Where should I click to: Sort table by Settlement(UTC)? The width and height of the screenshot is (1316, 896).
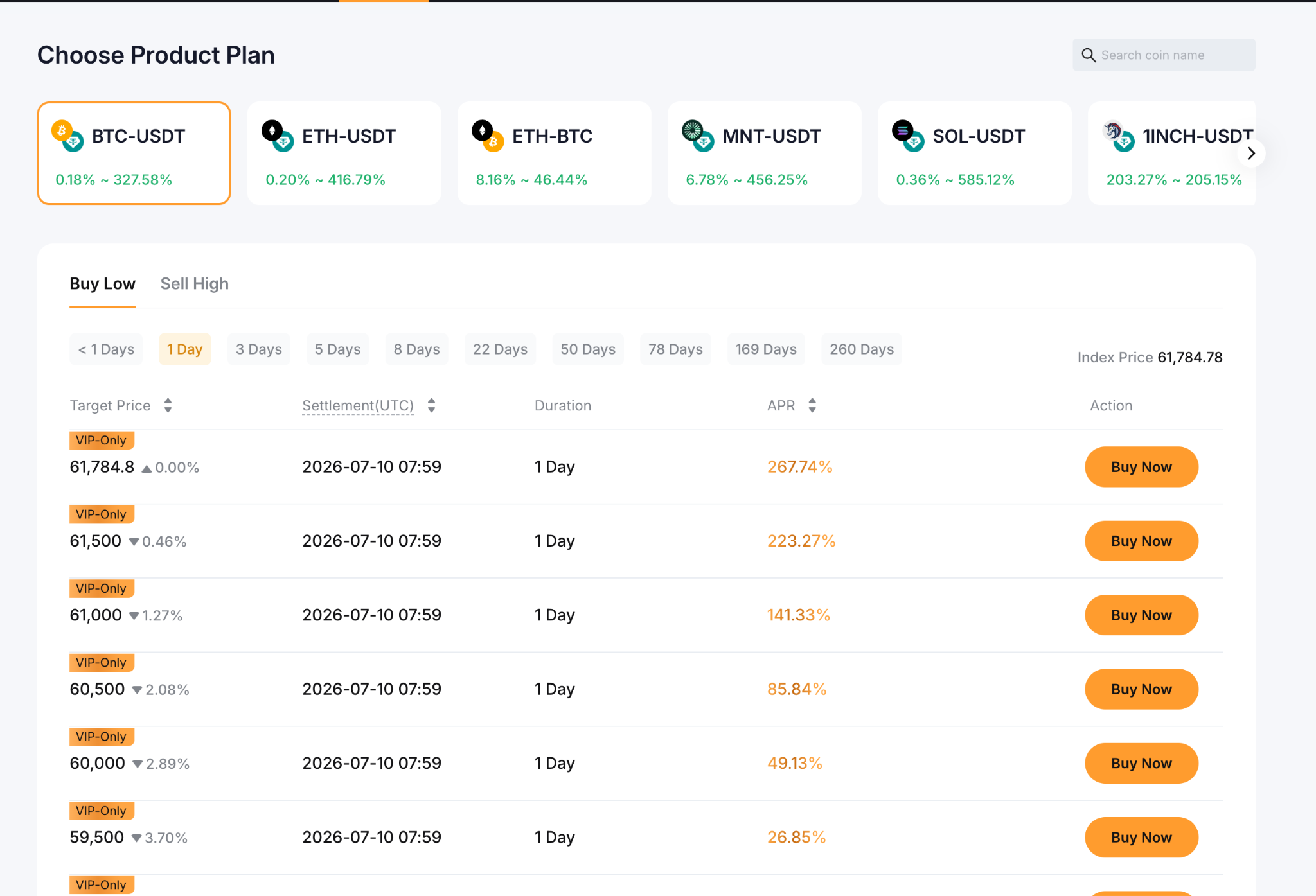coord(431,405)
